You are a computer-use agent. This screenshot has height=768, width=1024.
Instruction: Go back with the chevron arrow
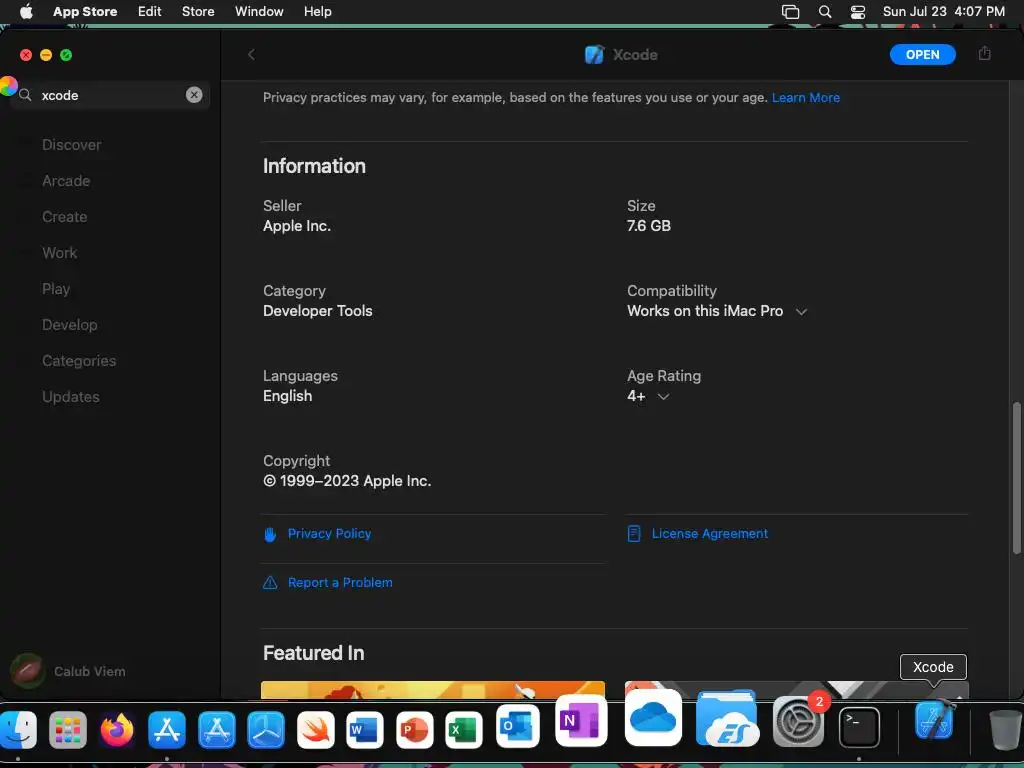251,55
